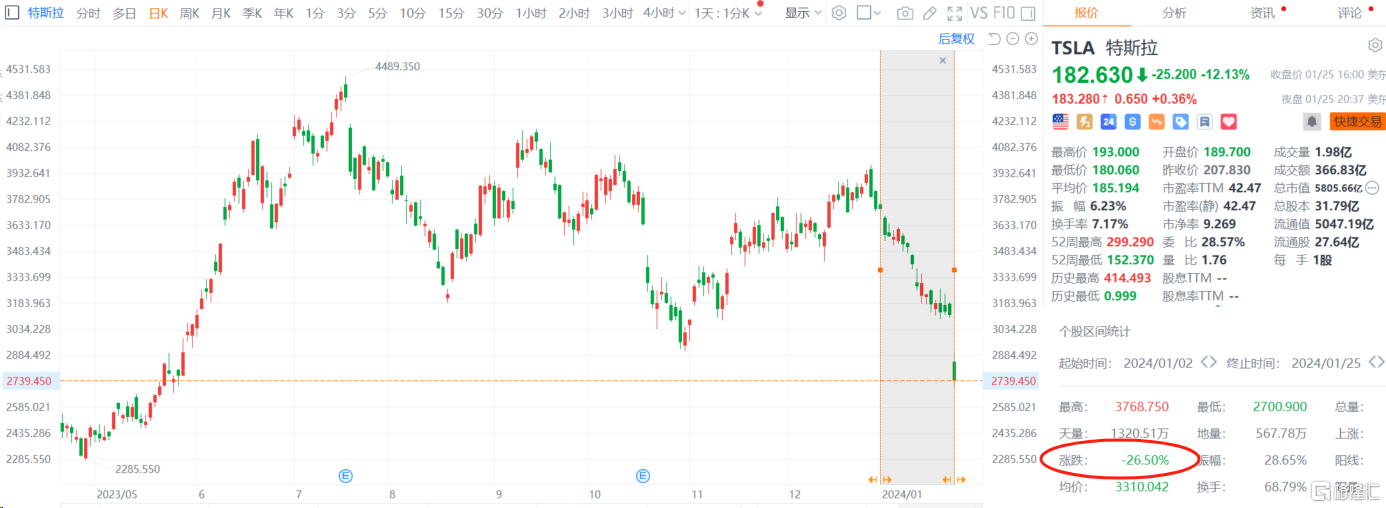The height and width of the screenshot is (508, 1386).
Task: Select the 年K yearly candlestick period
Action: 284,13
